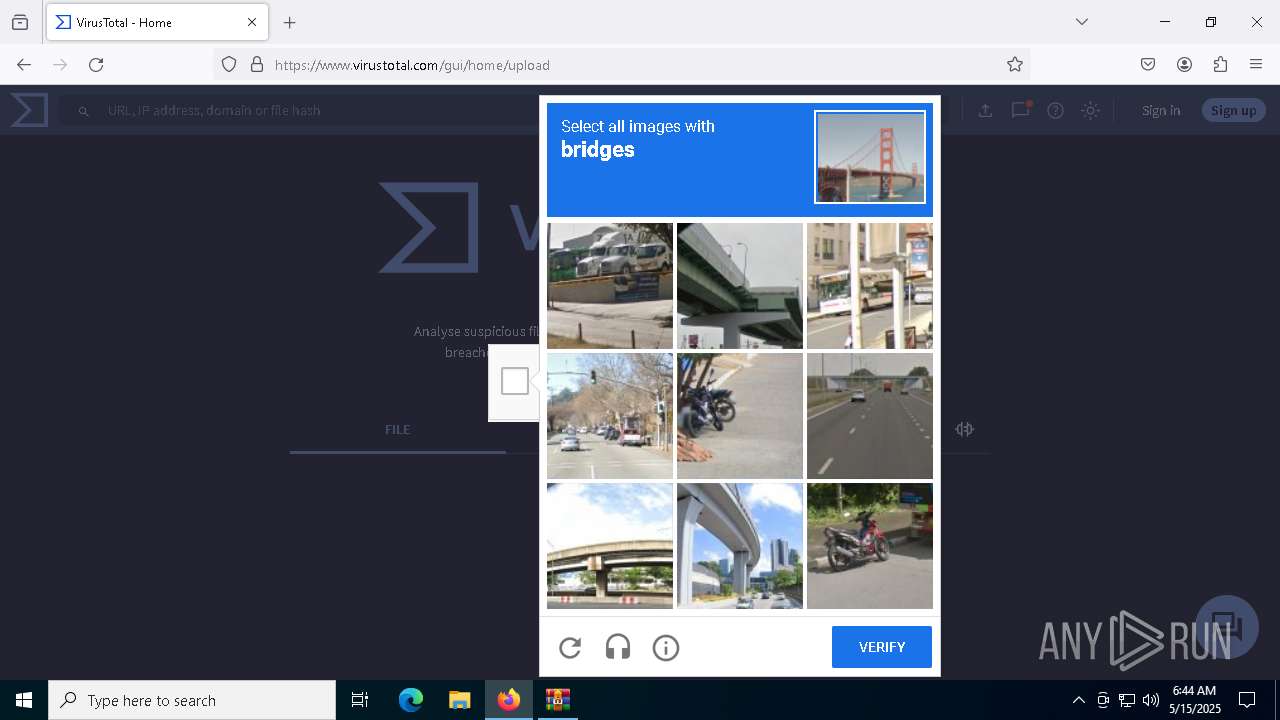Focus the URL, IP, domain search field
Viewport: 1280px width, 720px height.
pos(300,110)
